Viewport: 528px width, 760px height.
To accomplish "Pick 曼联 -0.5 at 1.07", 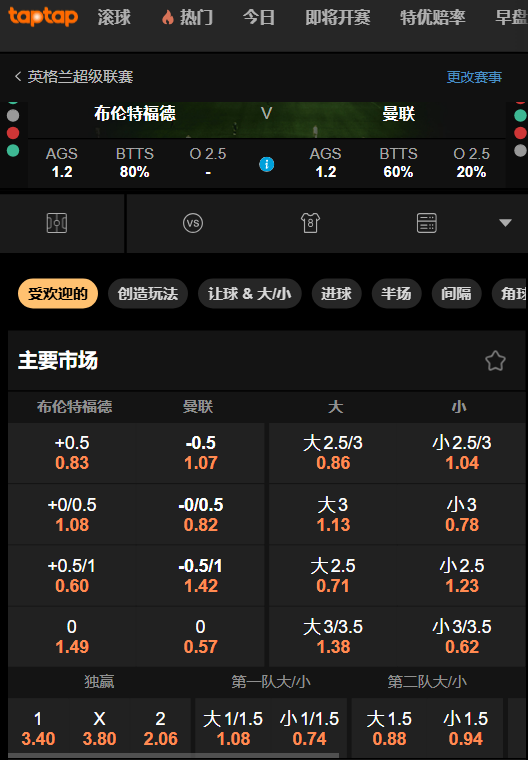I will (201, 453).
